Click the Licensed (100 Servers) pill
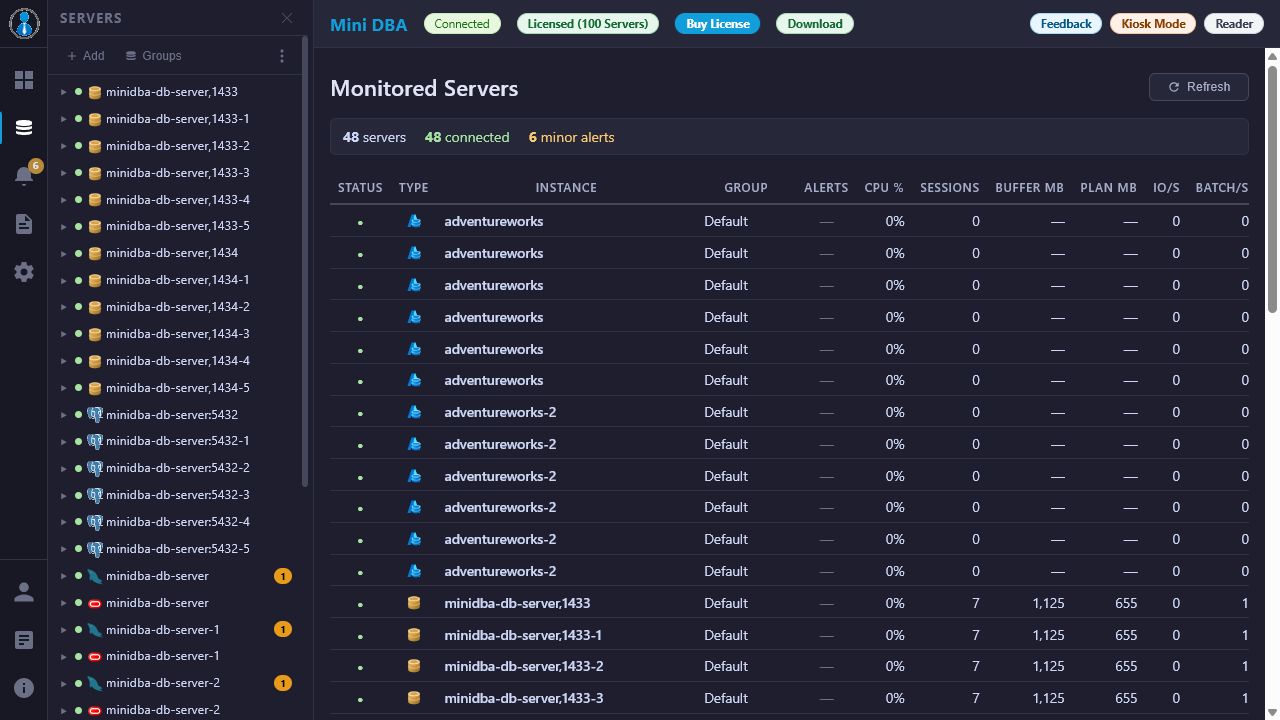 tap(588, 24)
